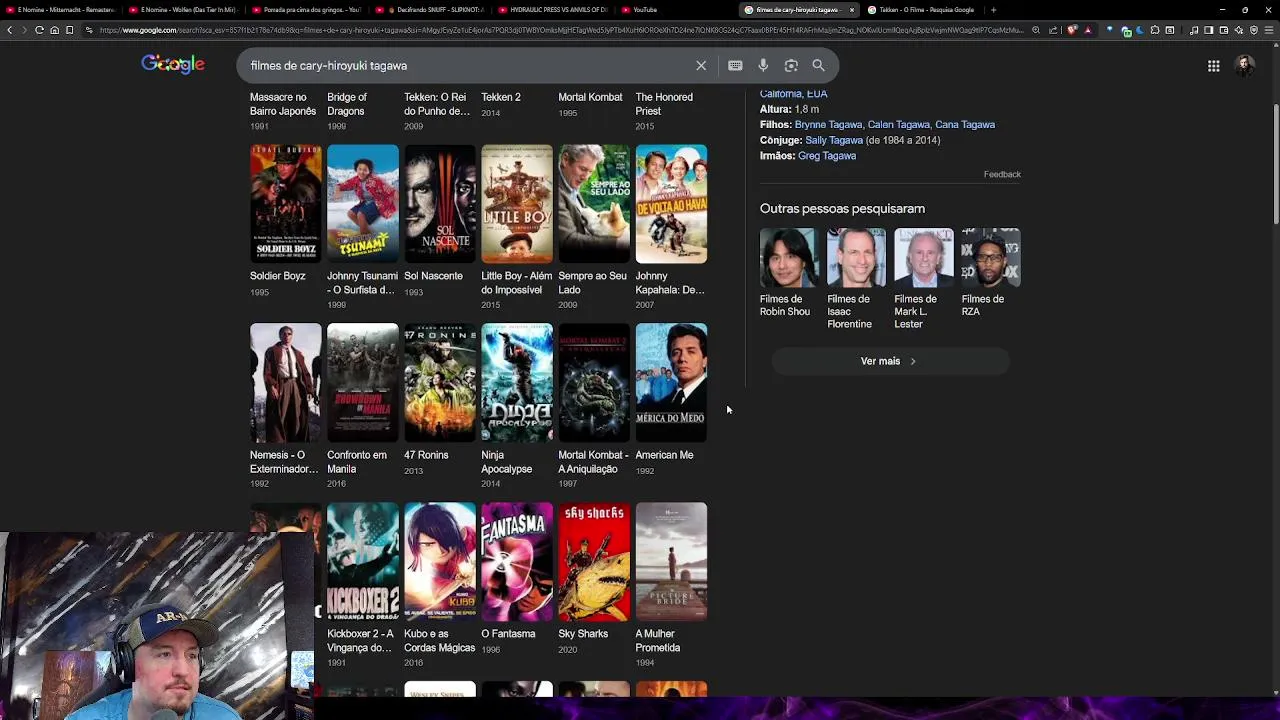Open the Sol Nascente movie poster
Image resolution: width=1280 pixels, height=720 pixels.
[x=440, y=204]
